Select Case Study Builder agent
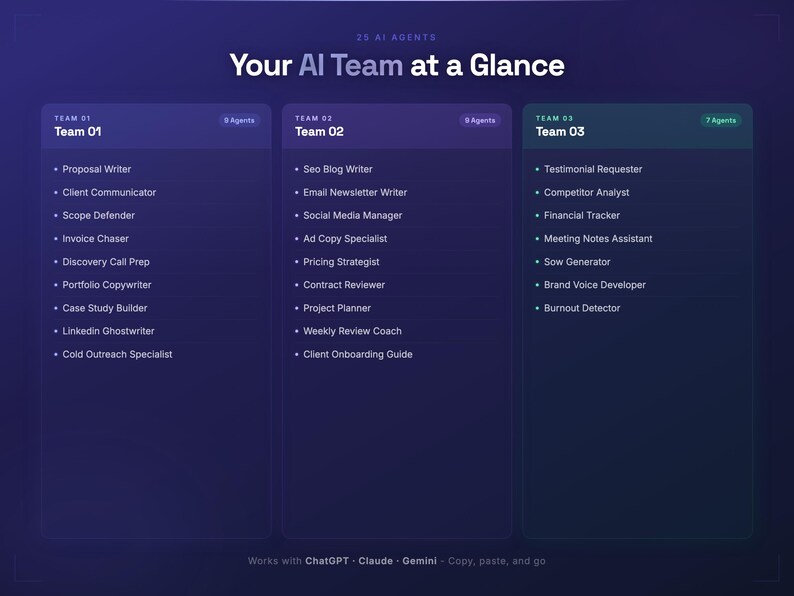Image resolution: width=794 pixels, height=596 pixels. coord(105,308)
